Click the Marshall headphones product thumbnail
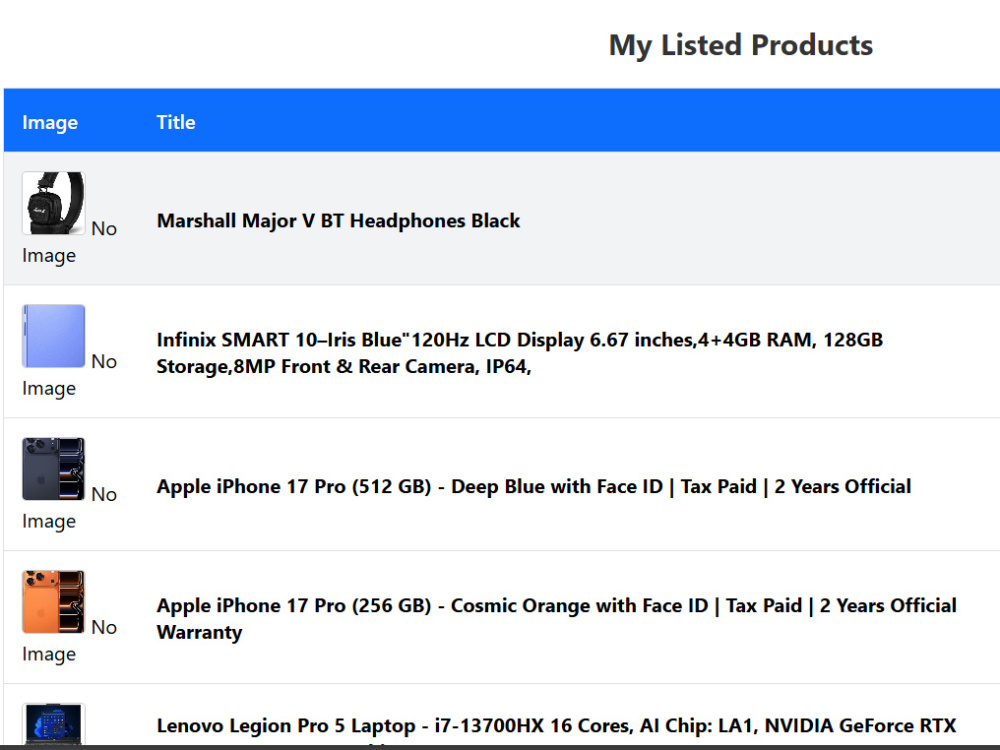The height and width of the screenshot is (750, 1000). [54, 203]
